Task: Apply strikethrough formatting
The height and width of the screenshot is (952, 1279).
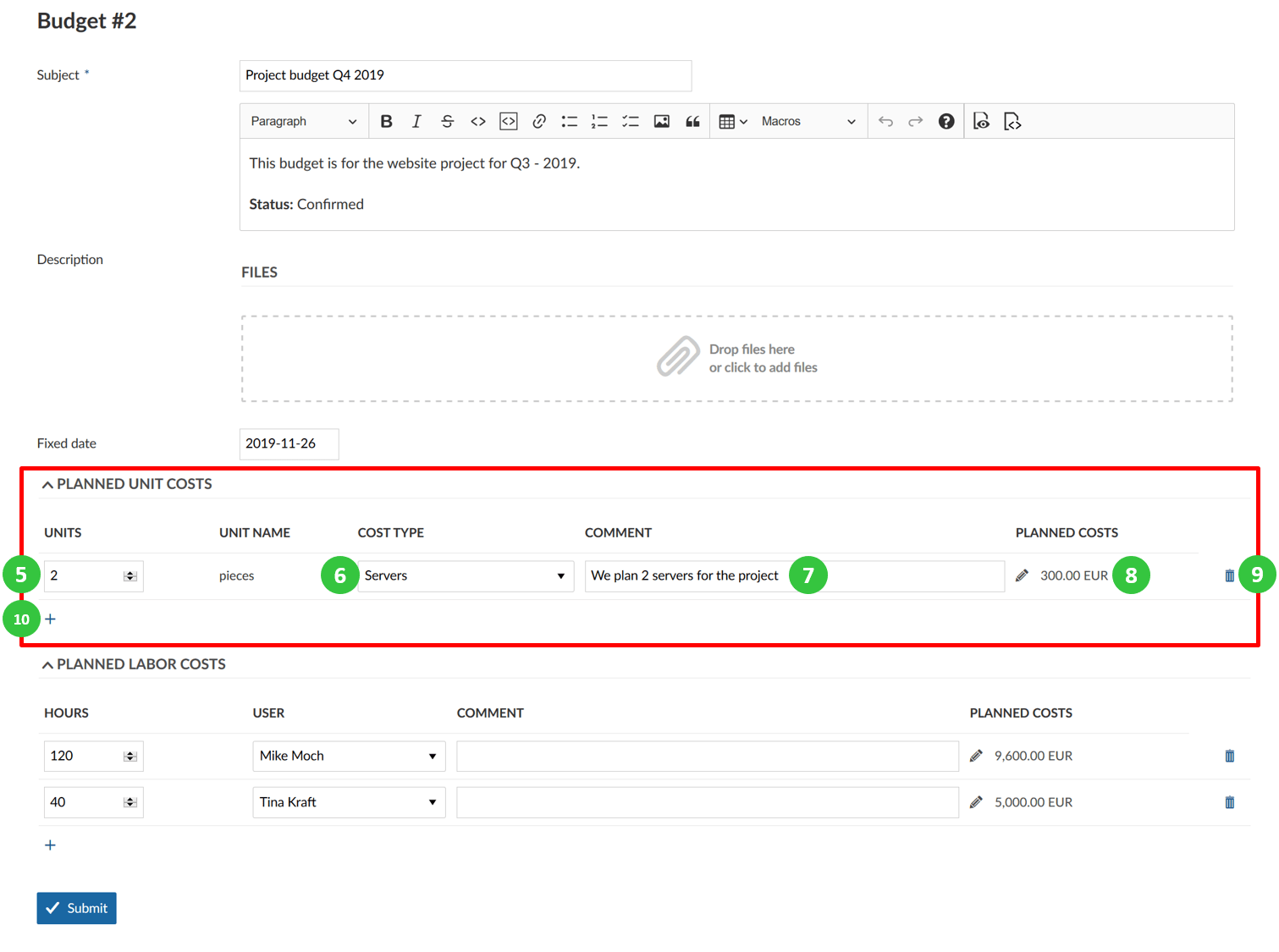Action: point(447,122)
